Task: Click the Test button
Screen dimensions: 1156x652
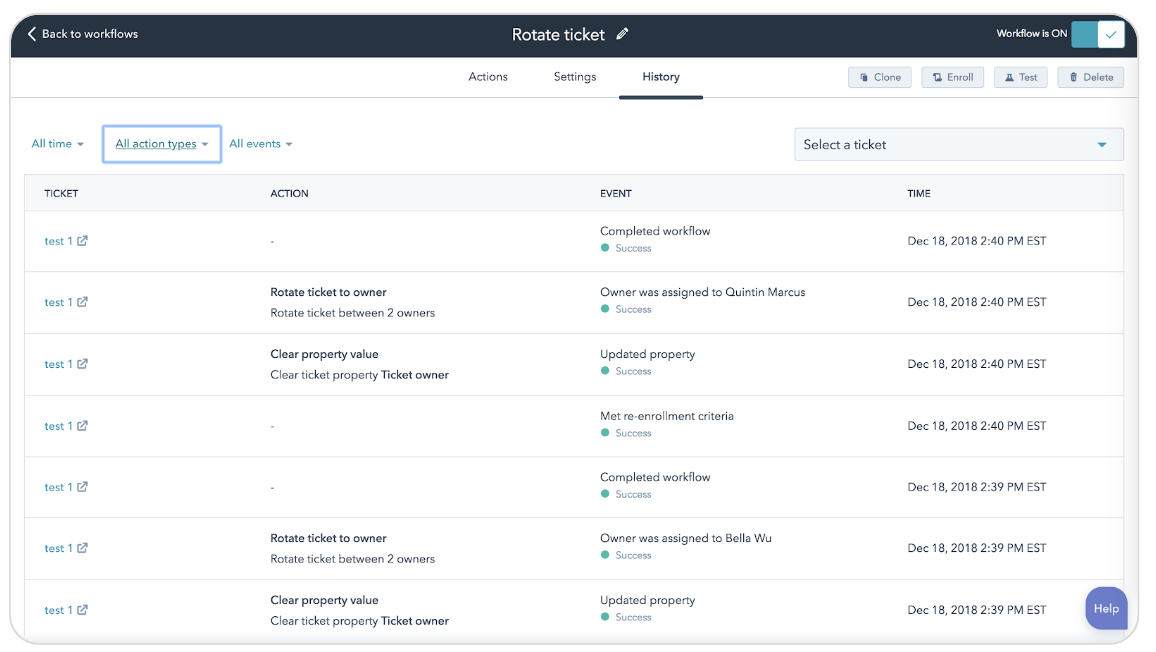Action: click(1020, 77)
